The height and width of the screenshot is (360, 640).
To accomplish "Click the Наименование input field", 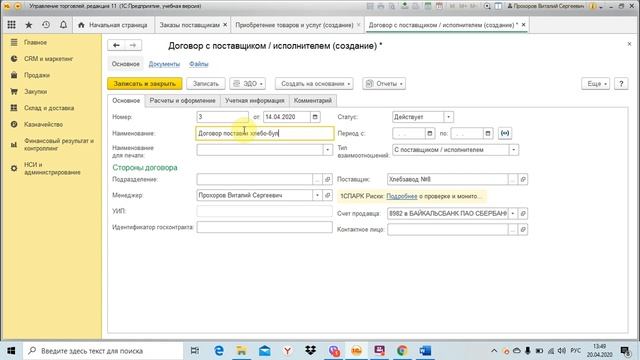I will click(x=264, y=133).
